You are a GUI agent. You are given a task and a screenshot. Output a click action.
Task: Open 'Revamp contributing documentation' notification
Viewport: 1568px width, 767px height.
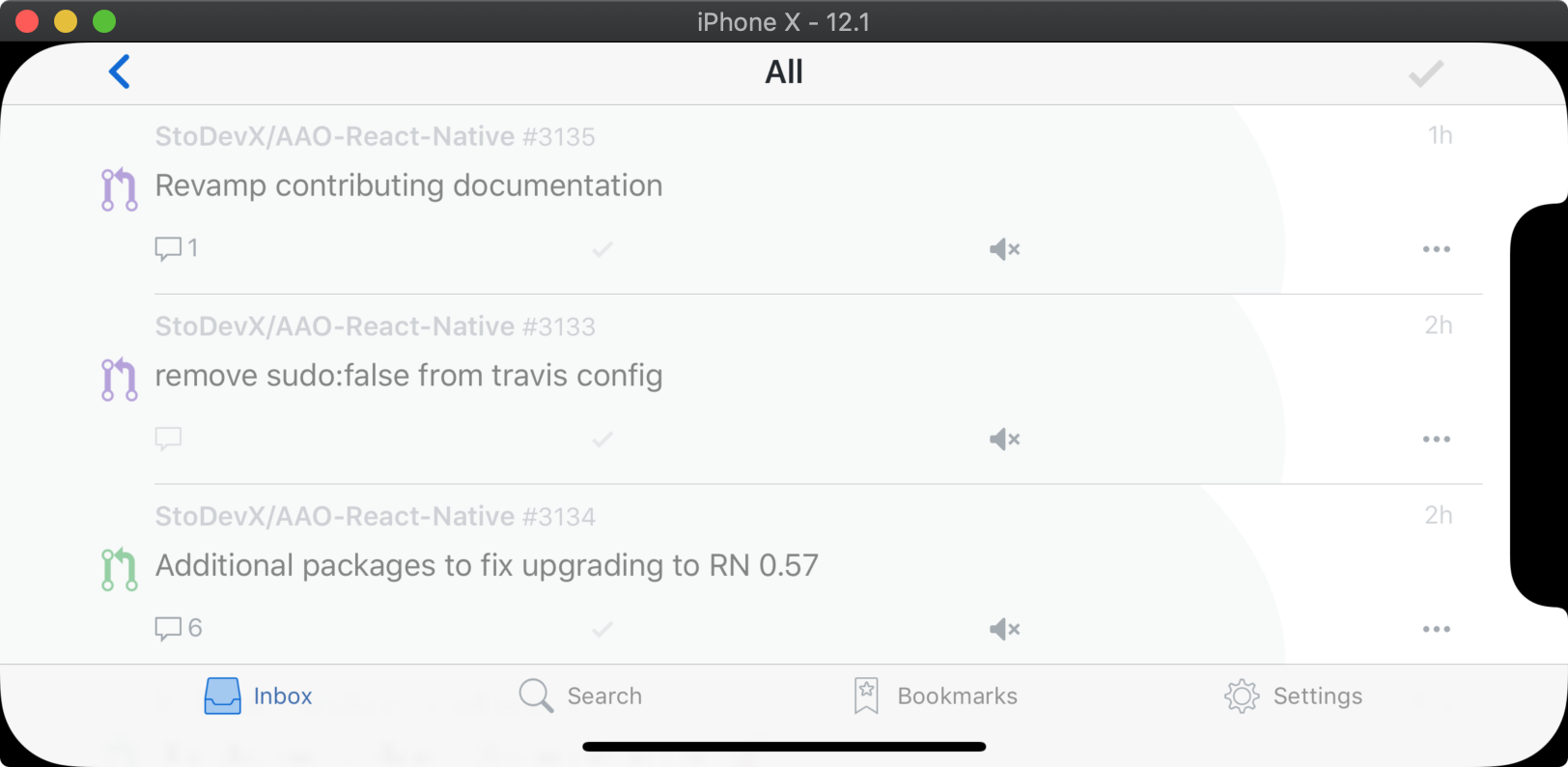pyautogui.click(x=408, y=185)
